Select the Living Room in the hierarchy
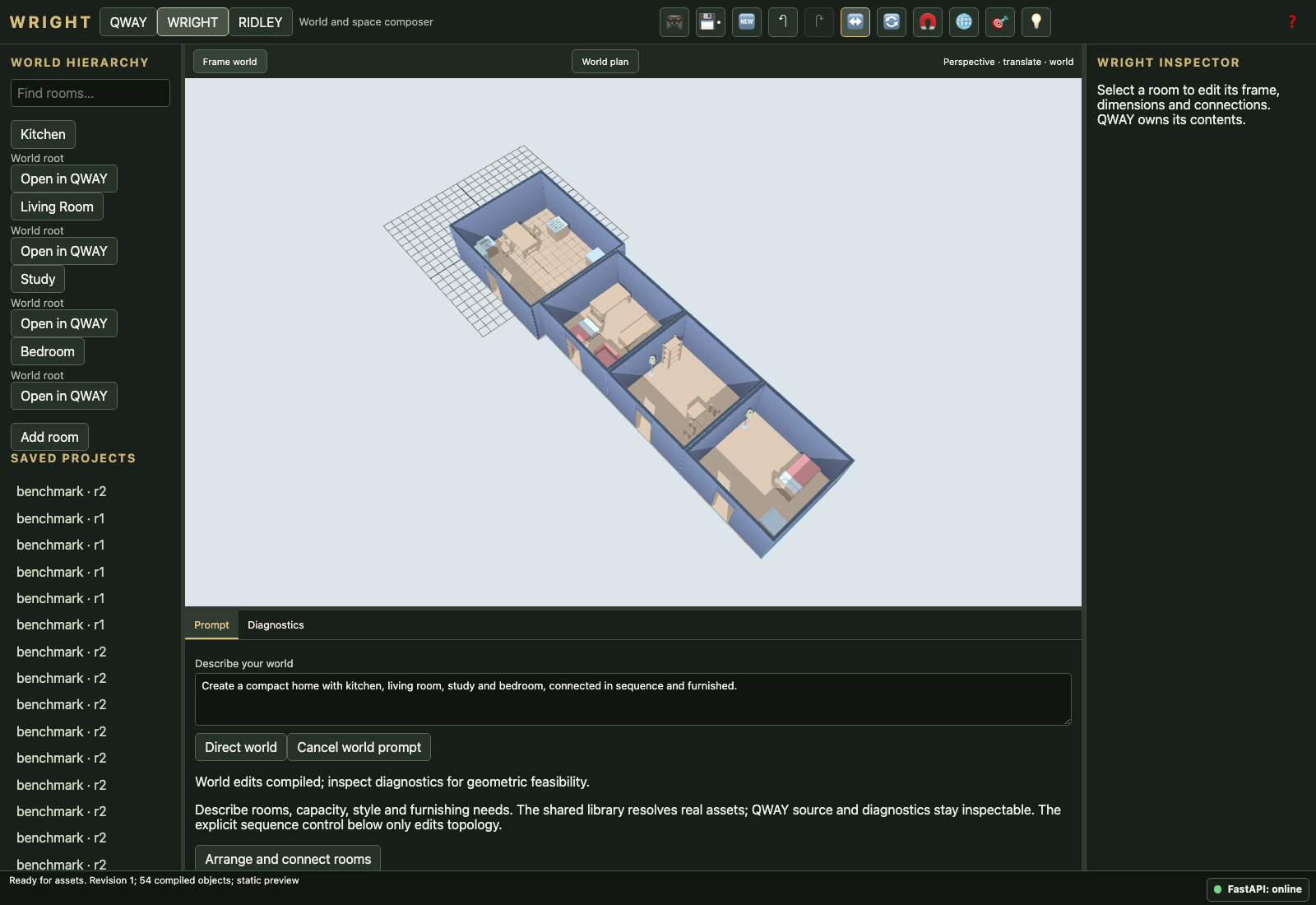1316x905 pixels. coord(57,207)
